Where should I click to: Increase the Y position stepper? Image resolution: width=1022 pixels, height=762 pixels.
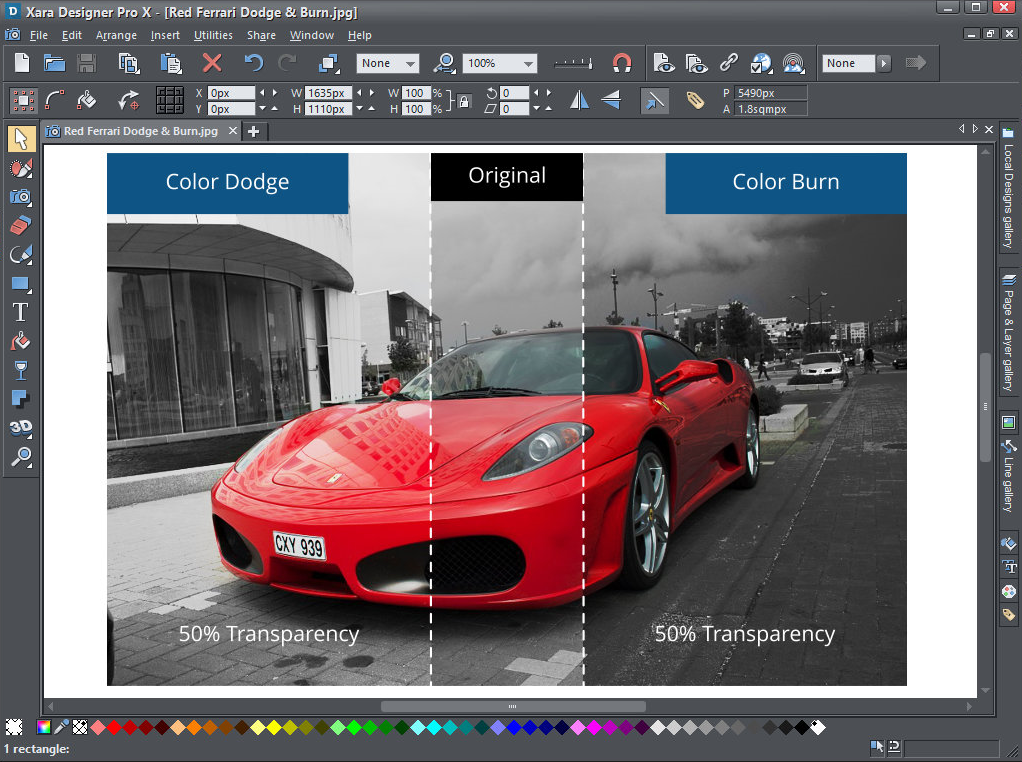pos(274,109)
